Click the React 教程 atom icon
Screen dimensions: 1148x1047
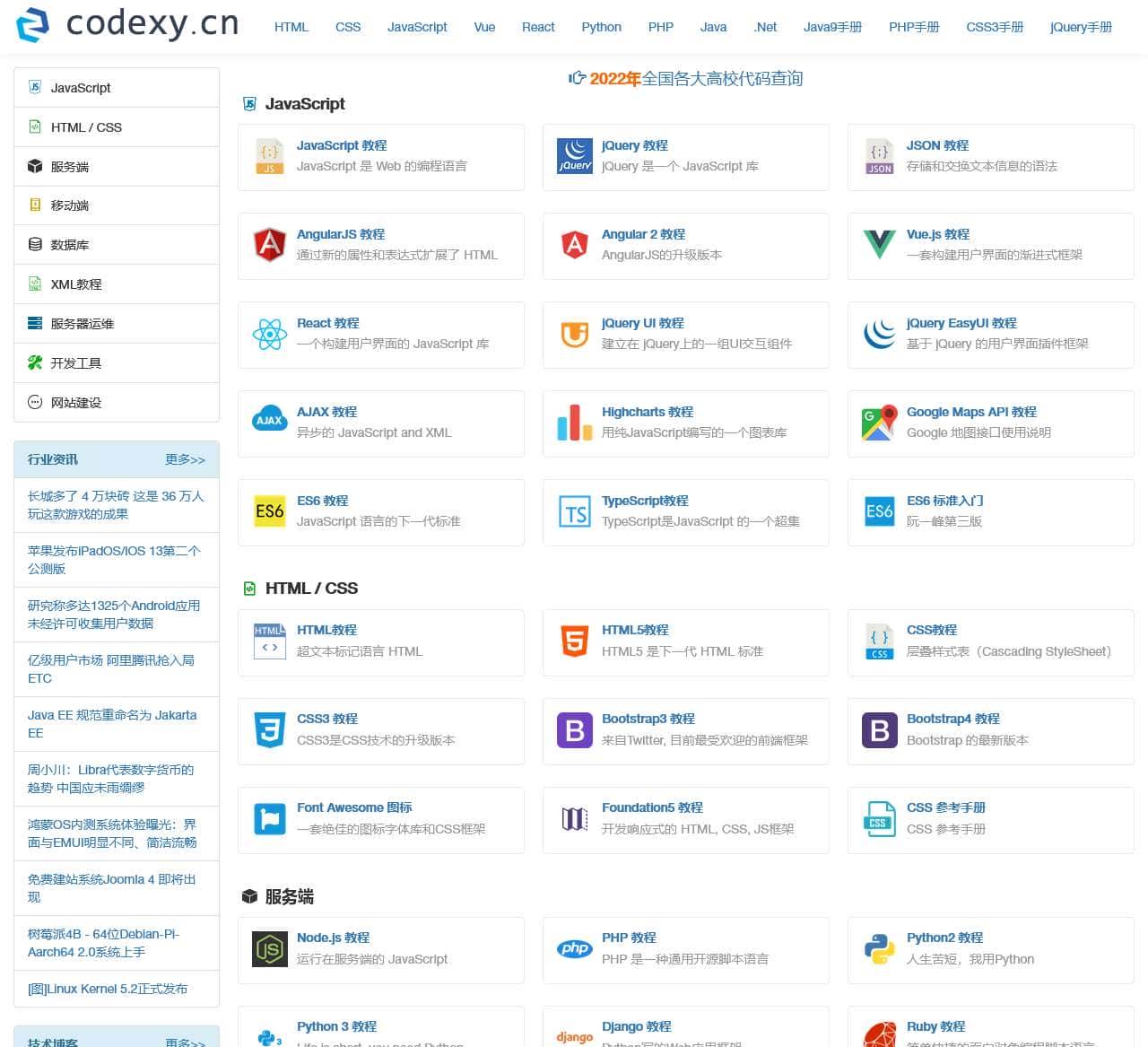(x=270, y=334)
